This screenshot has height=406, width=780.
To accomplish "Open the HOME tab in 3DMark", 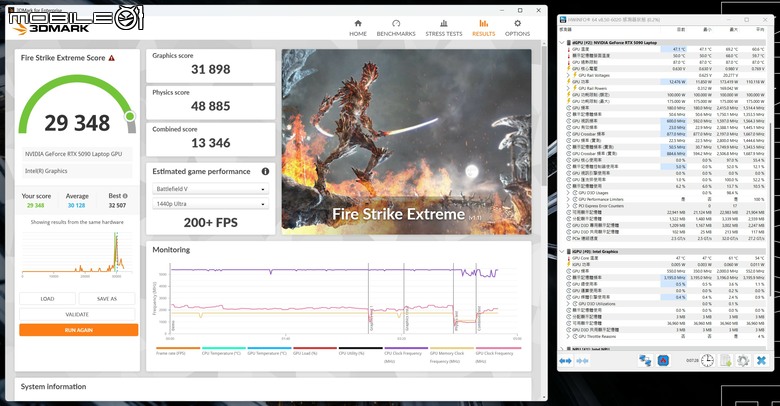I will [358, 28].
